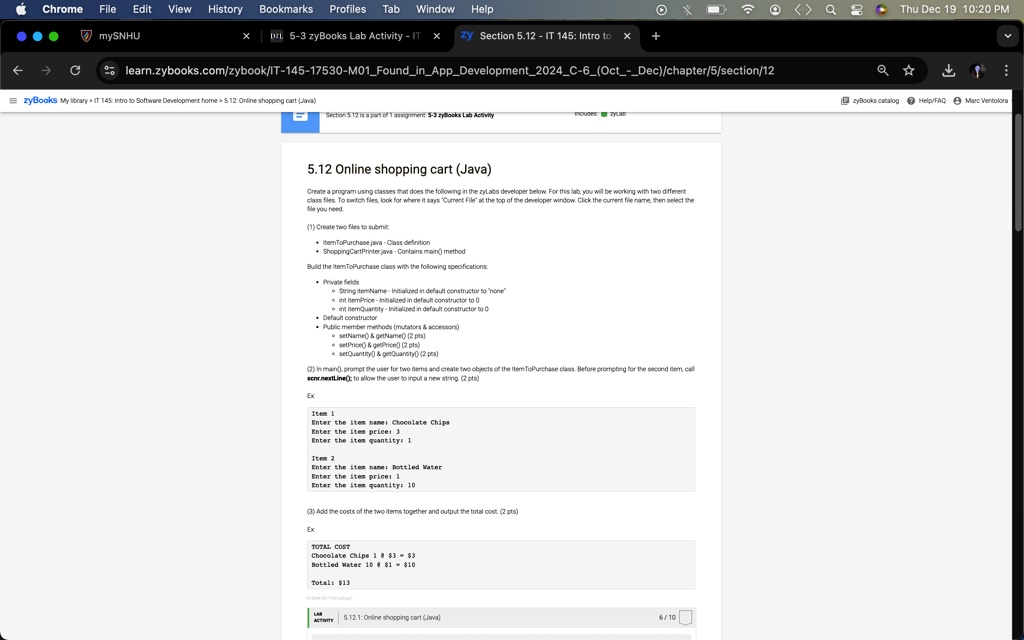Click the site permissions icon in address bar
This screenshot has height=640, width=1024.
coord(108,72)
